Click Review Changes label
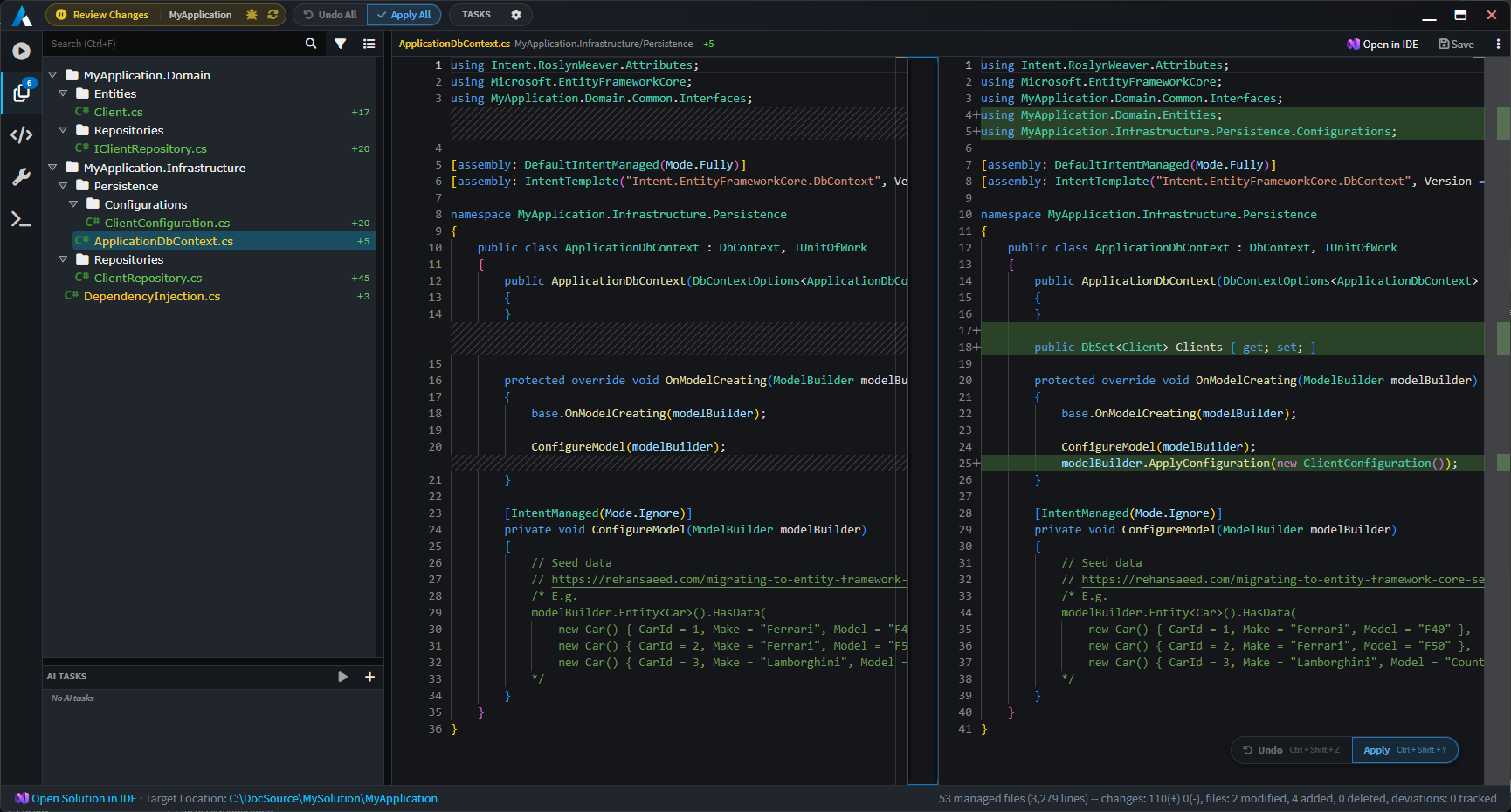1511x812 pixels. pyautogui.click(x=111, y=15)
